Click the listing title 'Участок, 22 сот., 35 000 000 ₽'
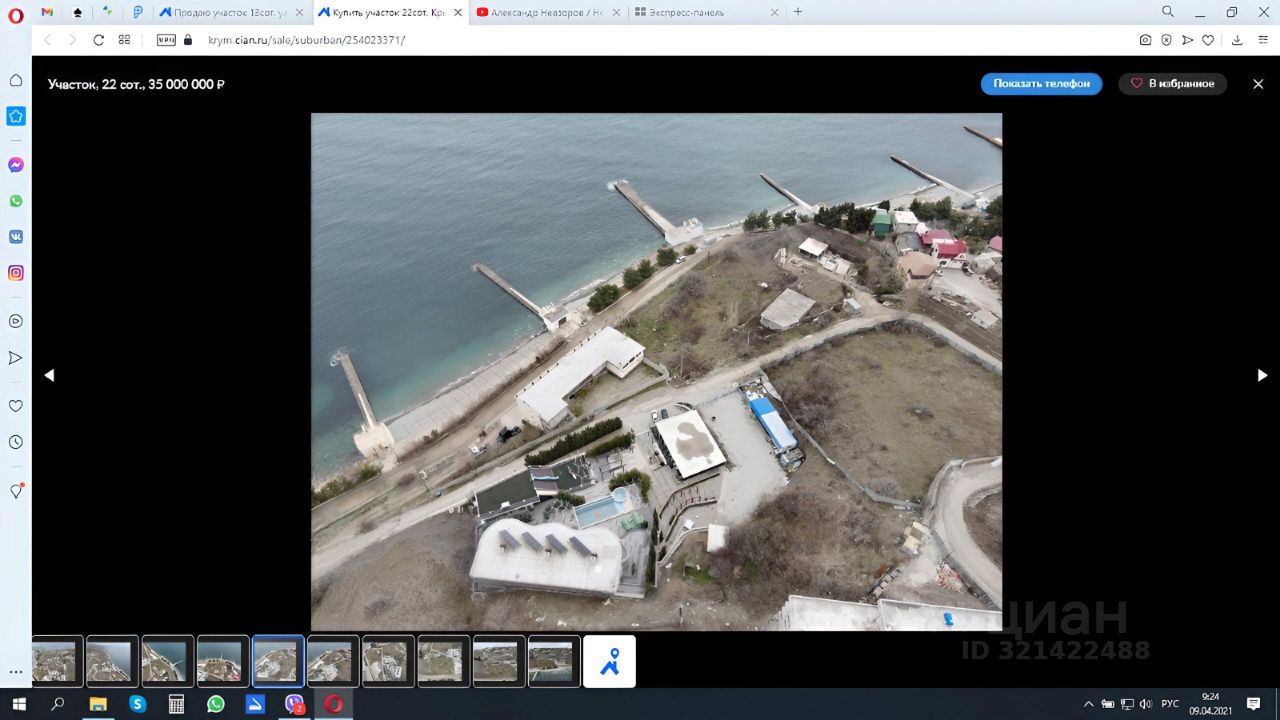The image size is (1280, 720). click(x=136, y=84)
